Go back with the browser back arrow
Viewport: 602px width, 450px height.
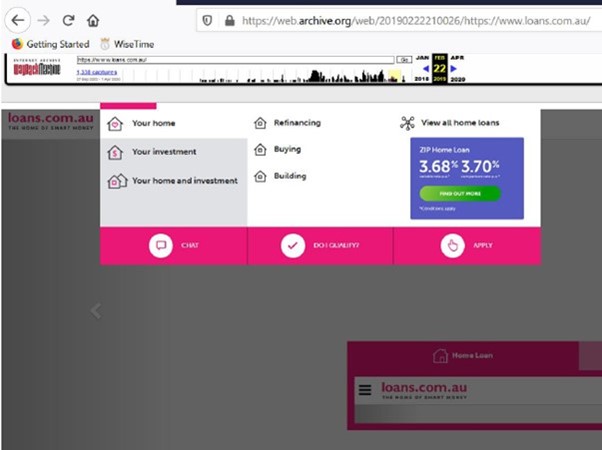coord(18,20)
